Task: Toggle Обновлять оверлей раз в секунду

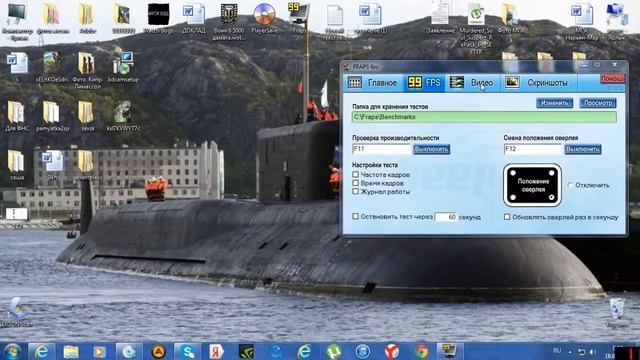Action: (507, 217)
